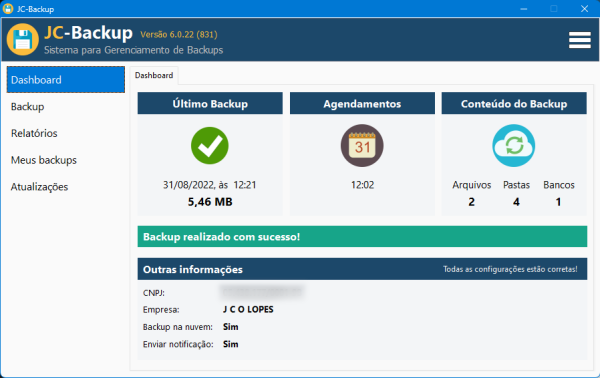Click the JC-Backup floppy disk logo

(x=23, y=40)
